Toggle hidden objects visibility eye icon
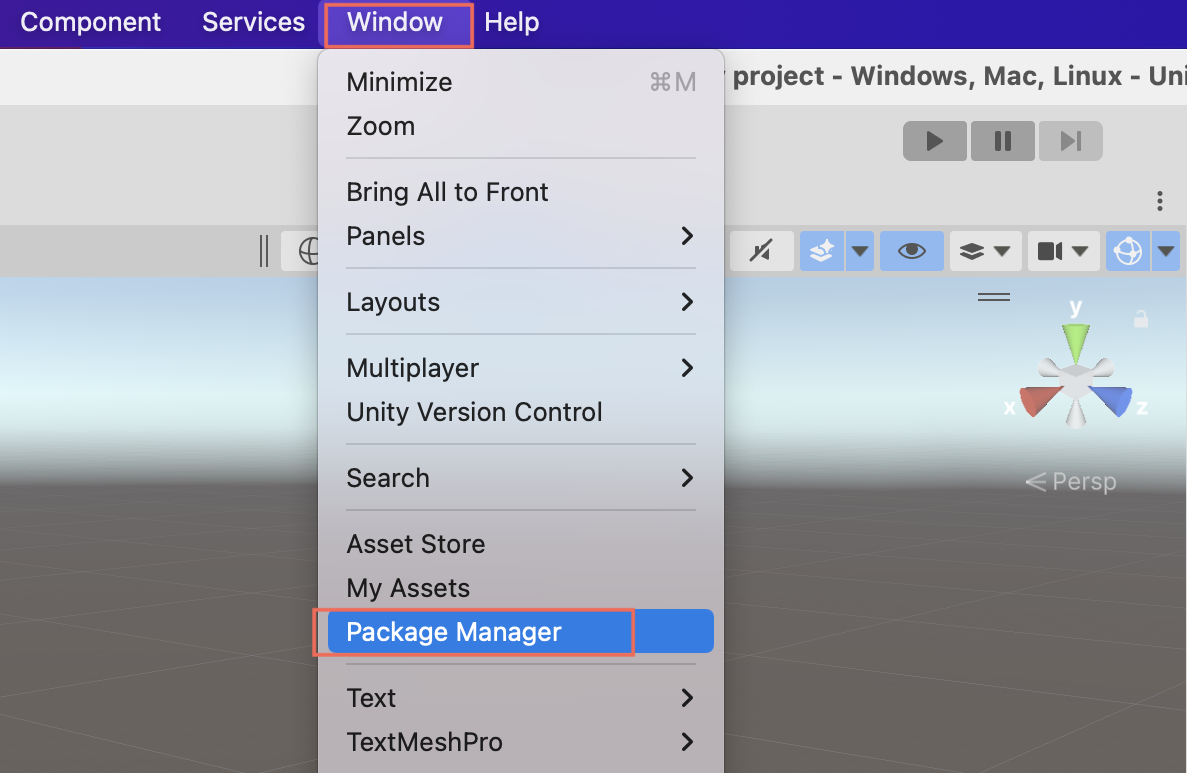 [911, 252]
